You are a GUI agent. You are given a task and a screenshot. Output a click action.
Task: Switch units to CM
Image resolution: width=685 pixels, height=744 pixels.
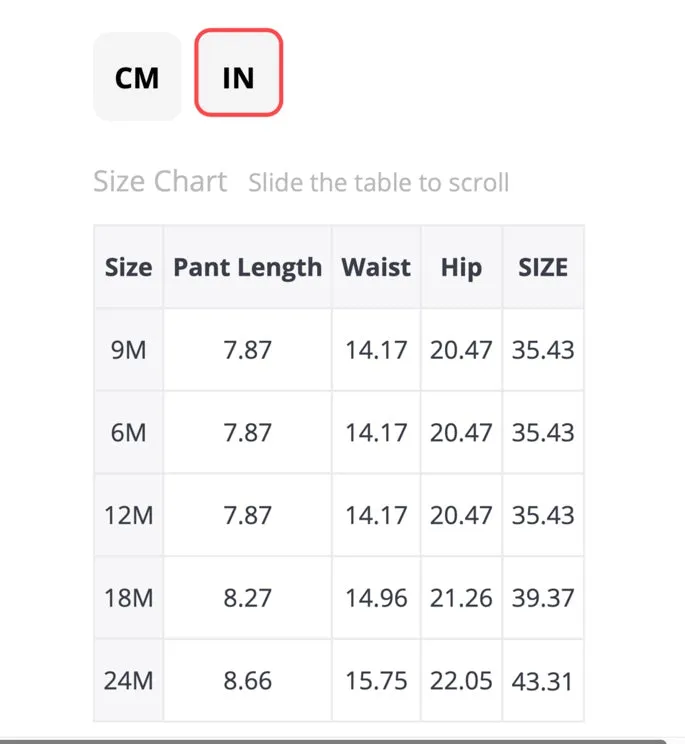tap(137, 76)
